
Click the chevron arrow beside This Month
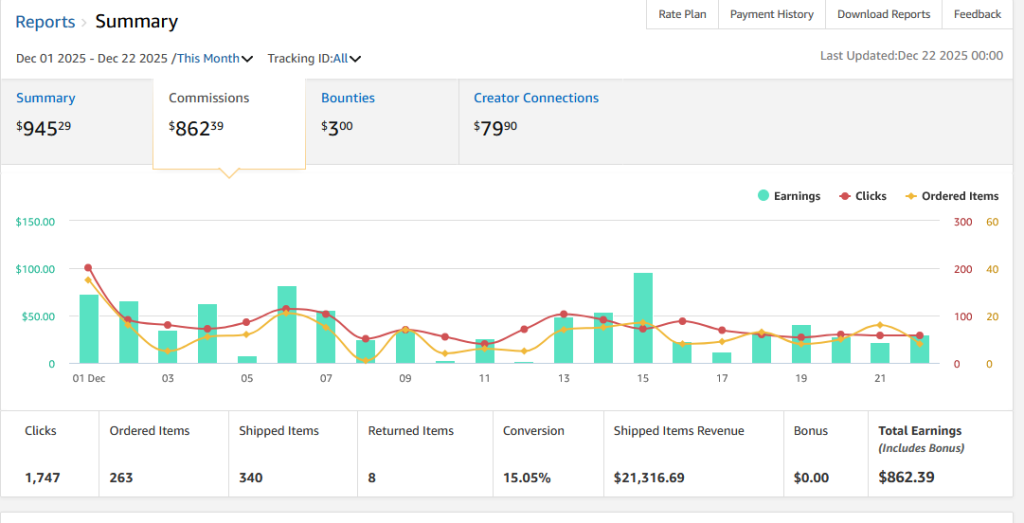(x=247, y=59)
